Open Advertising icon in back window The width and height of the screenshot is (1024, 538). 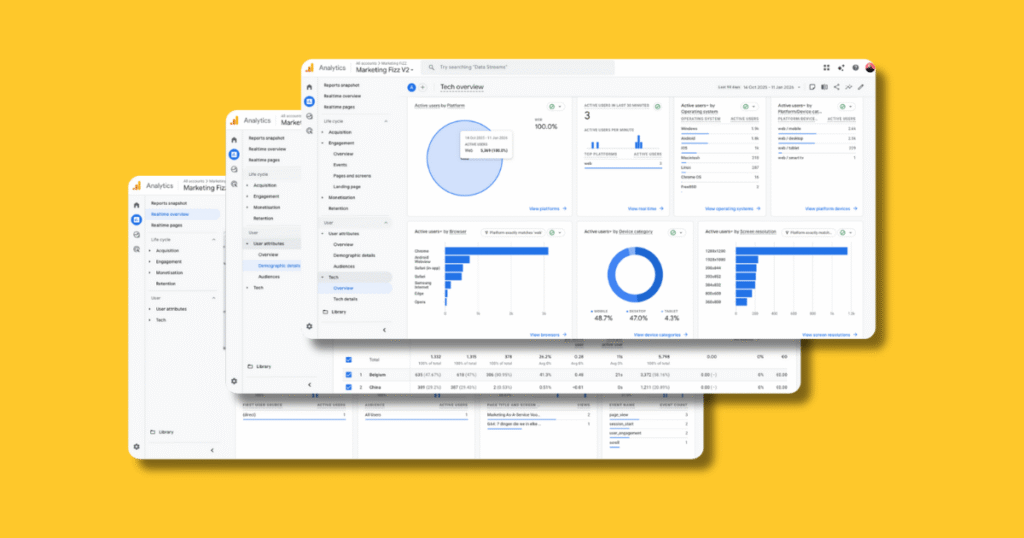point(136,249)
